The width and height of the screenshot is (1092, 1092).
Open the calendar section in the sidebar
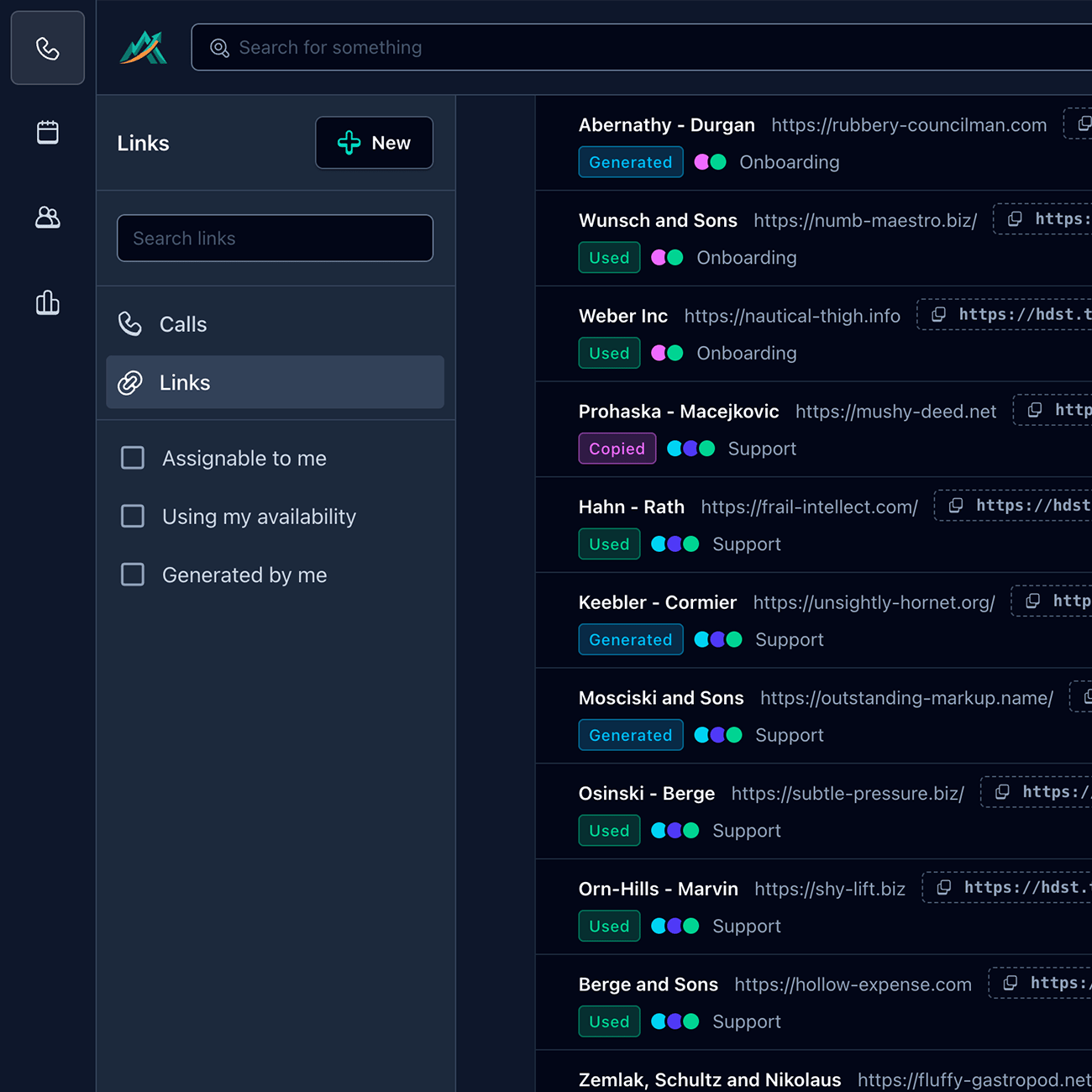[48, 133]
